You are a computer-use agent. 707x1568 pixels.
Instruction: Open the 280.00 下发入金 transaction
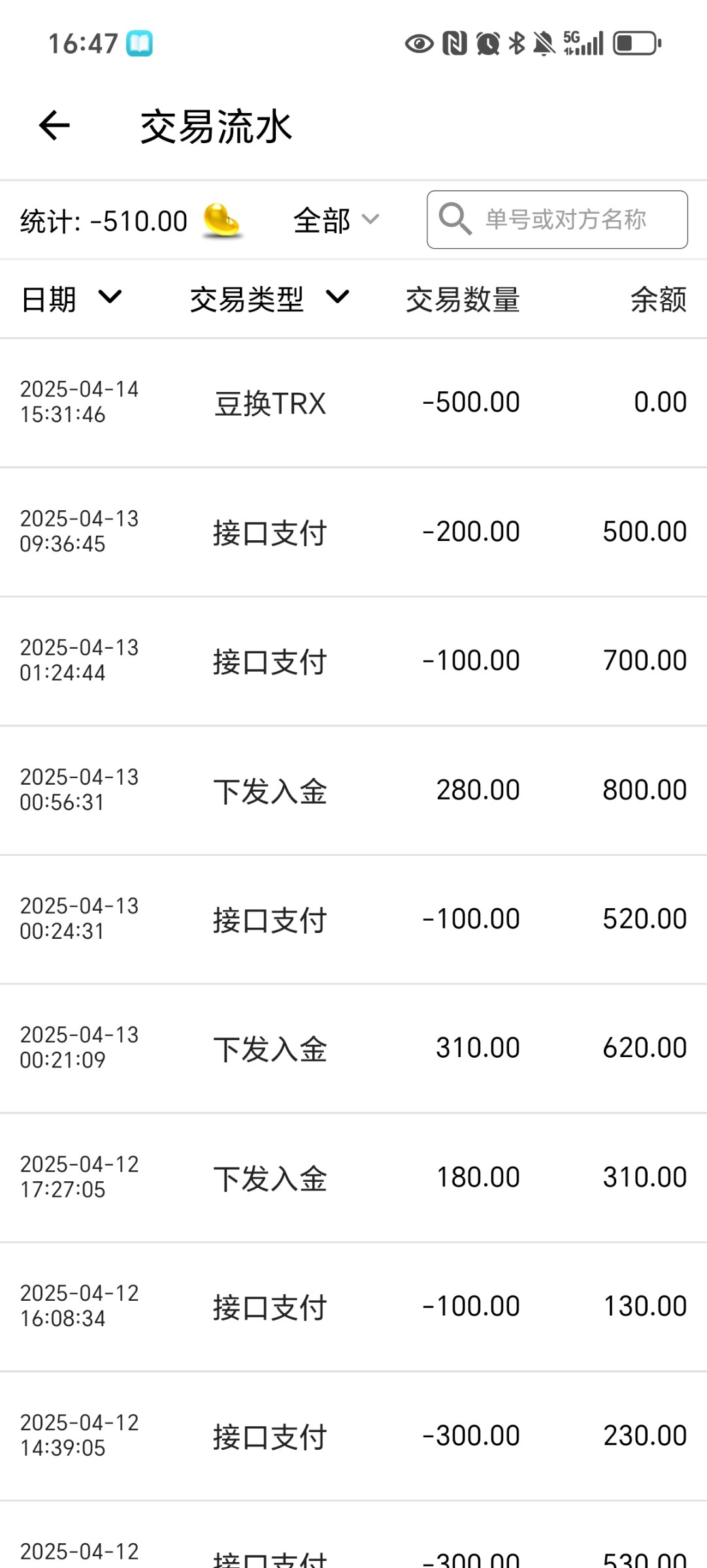point(353,790)
